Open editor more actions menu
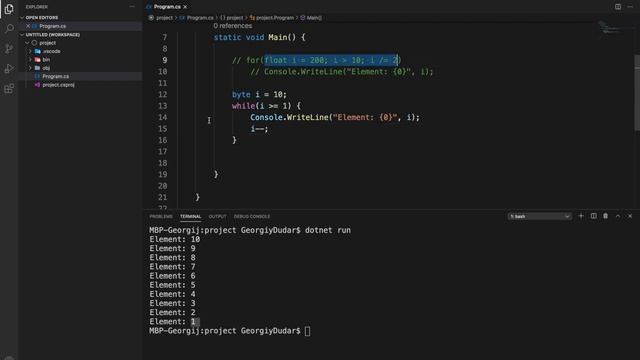 tap(630, 7)
